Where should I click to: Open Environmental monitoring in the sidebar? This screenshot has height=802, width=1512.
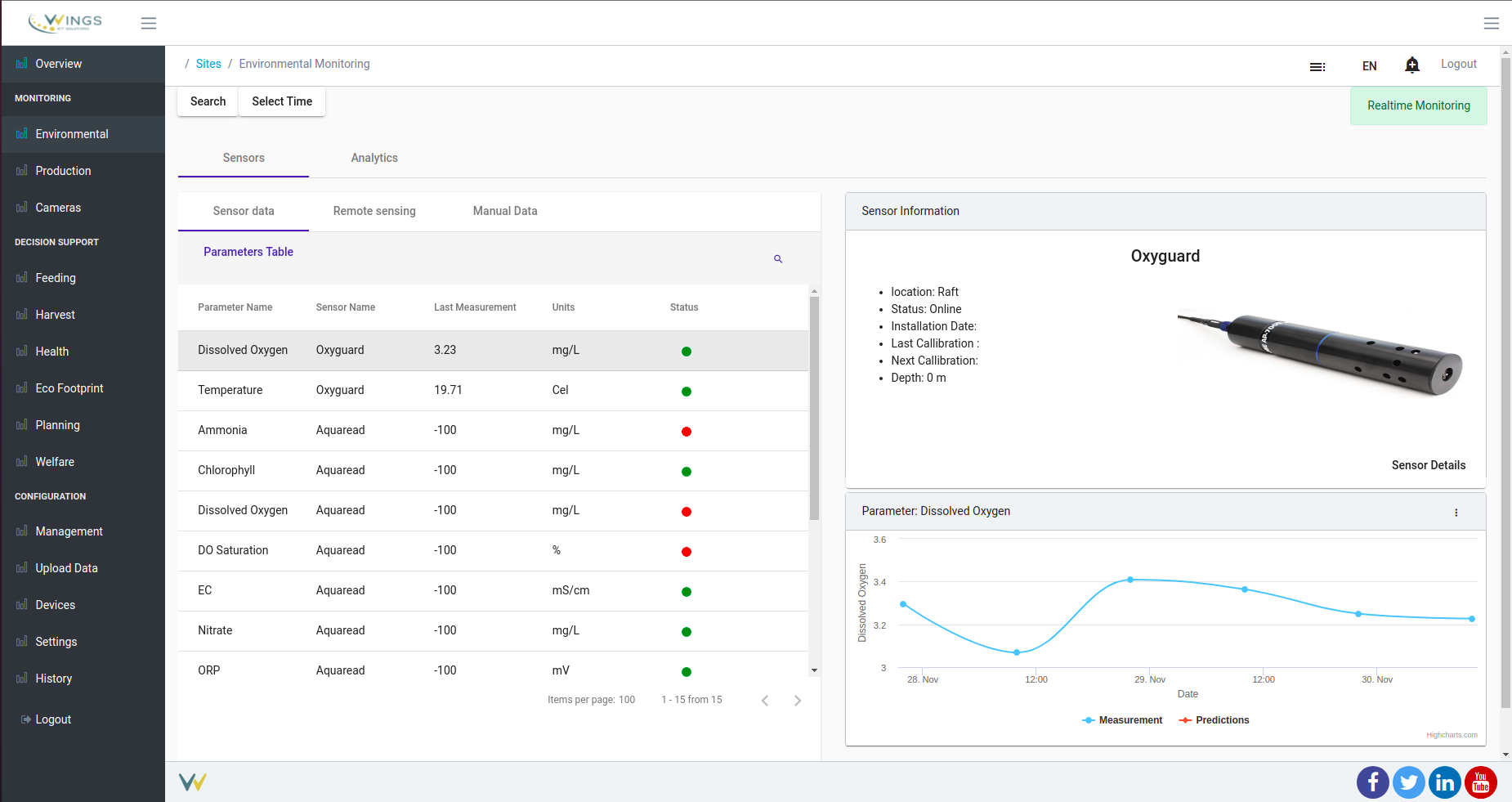click(83, 134)
